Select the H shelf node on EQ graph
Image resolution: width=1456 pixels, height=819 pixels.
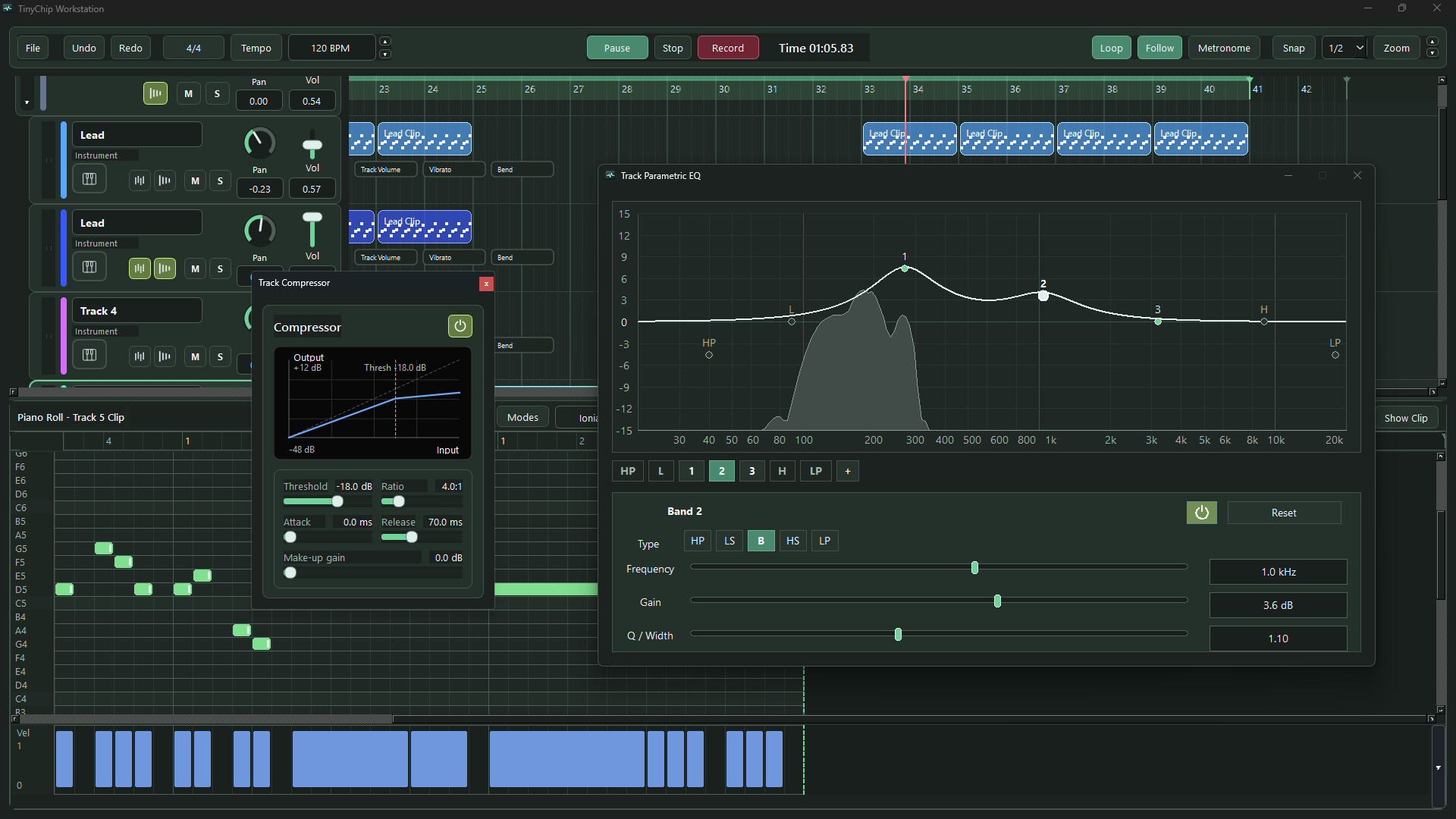pyautogui.click(x=1263, y=322)
